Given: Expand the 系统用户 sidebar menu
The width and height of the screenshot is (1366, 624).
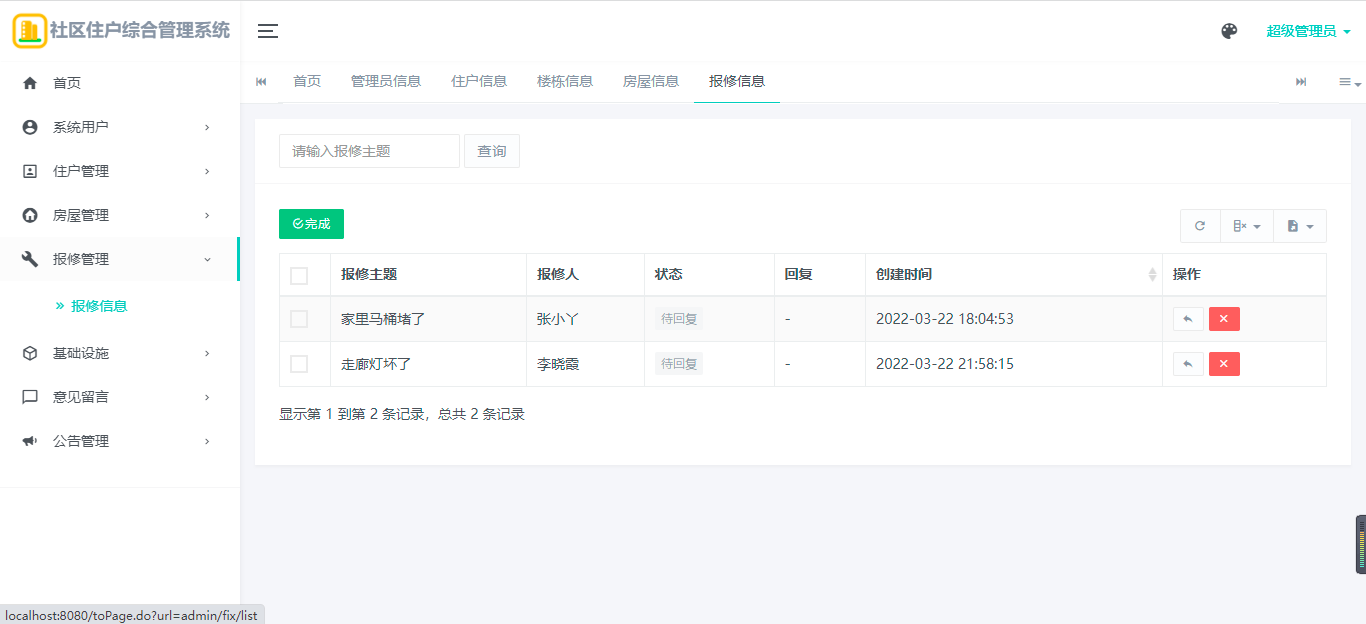Looking at the screenshot, I should (x=120, y=127).
